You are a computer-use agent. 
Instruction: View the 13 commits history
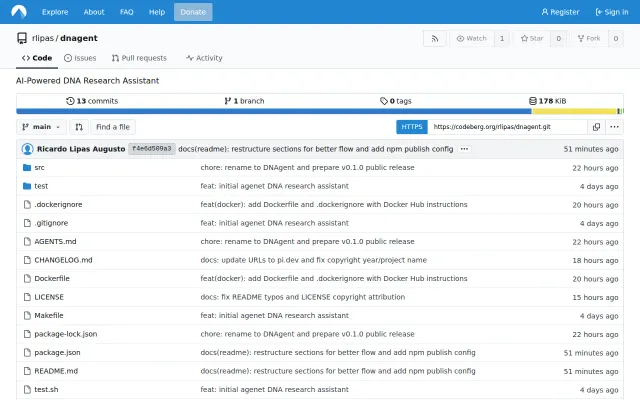point(92,101)
